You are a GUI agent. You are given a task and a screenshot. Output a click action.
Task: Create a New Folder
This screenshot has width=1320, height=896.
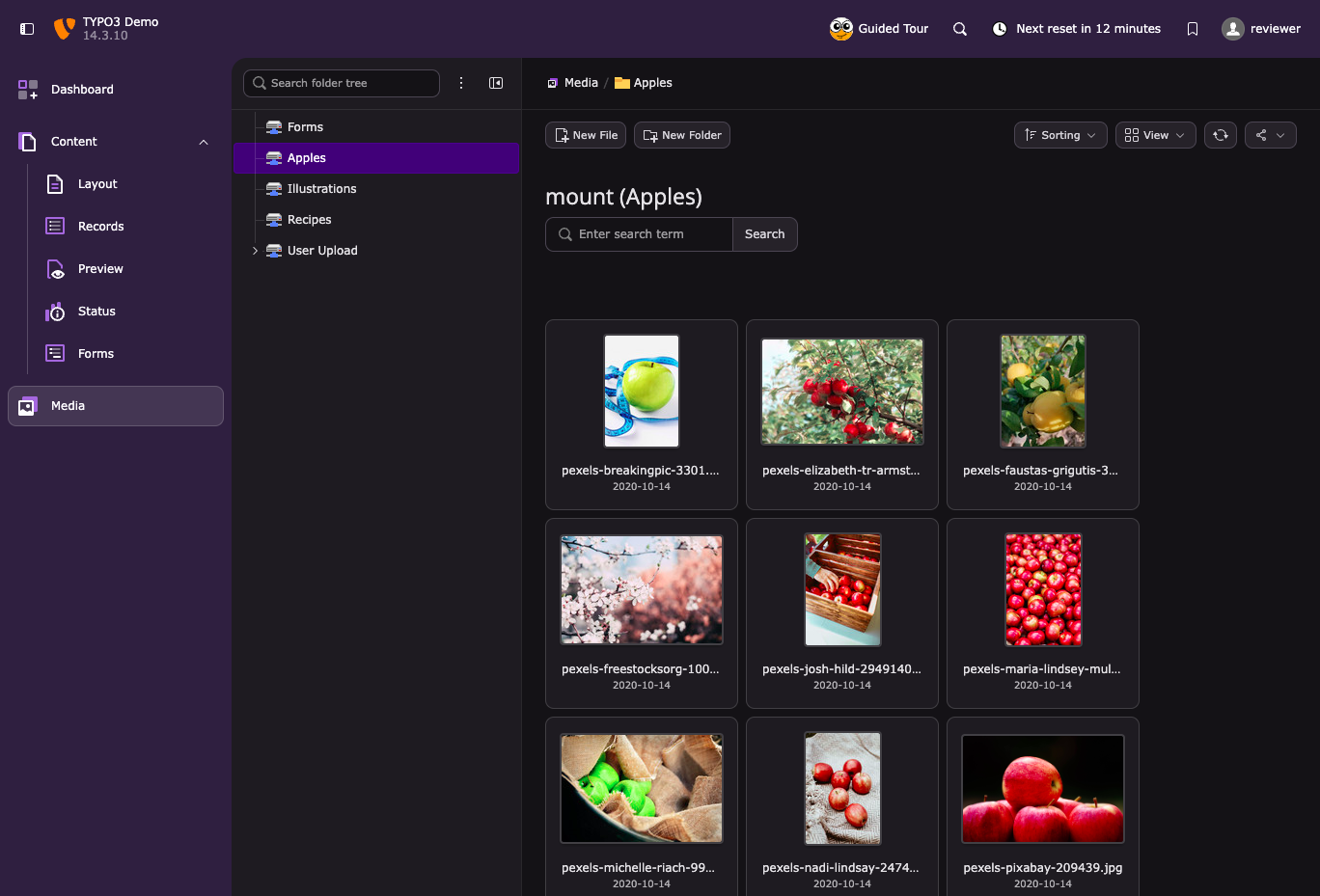[x=682, y=135]
